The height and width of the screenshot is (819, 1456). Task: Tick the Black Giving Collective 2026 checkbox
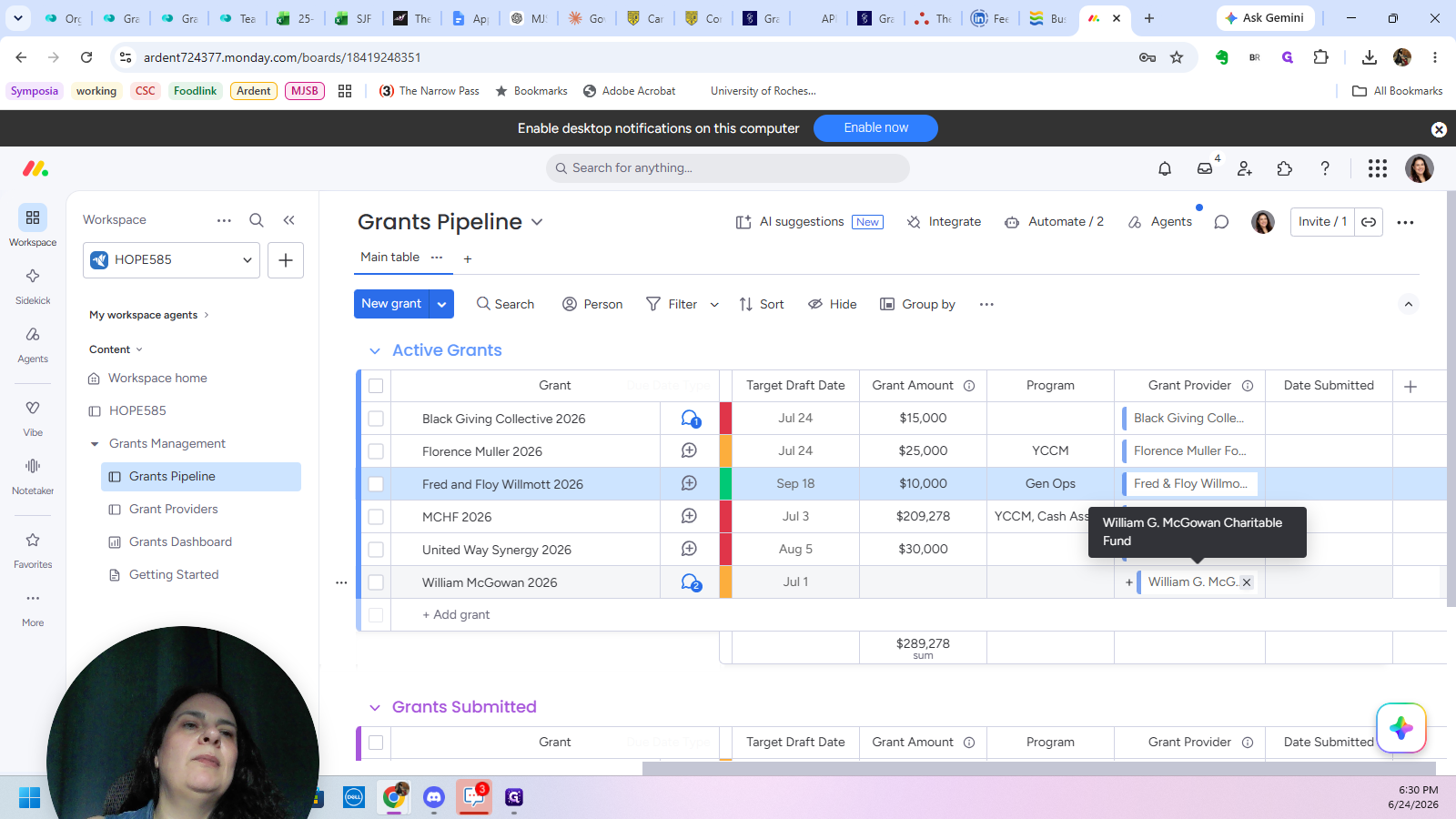pos(376,419)
